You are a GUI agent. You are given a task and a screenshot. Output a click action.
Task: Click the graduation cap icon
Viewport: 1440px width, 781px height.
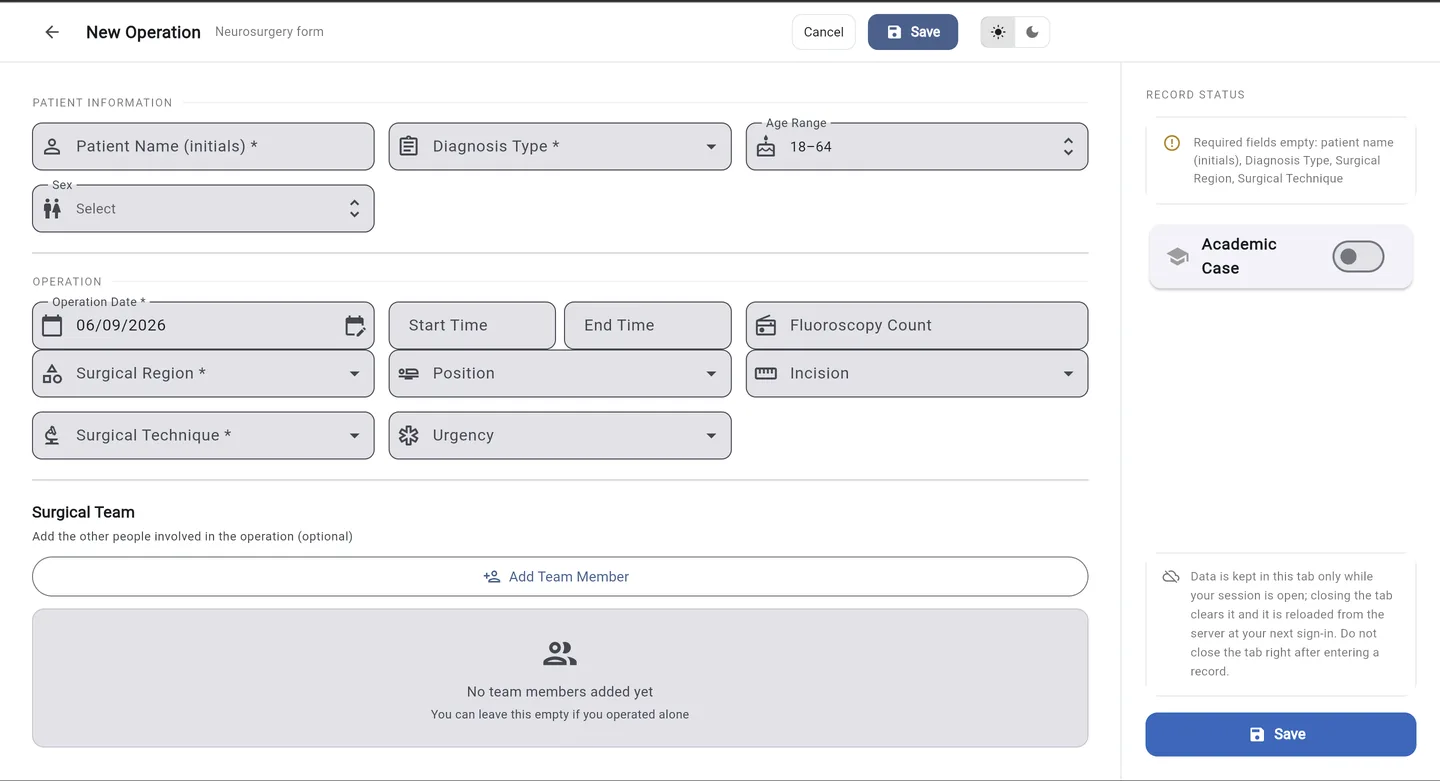point(1178,257)
